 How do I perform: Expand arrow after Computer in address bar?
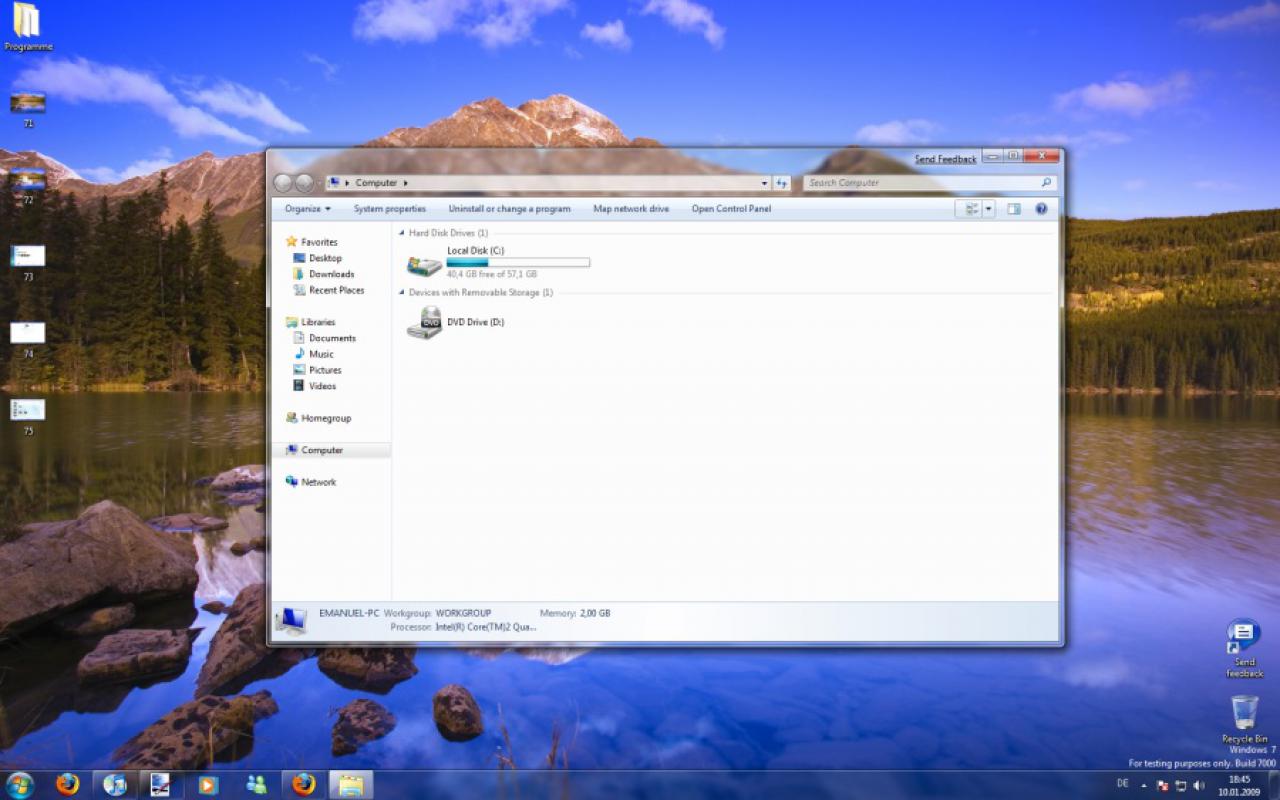[x=405, y=183]
